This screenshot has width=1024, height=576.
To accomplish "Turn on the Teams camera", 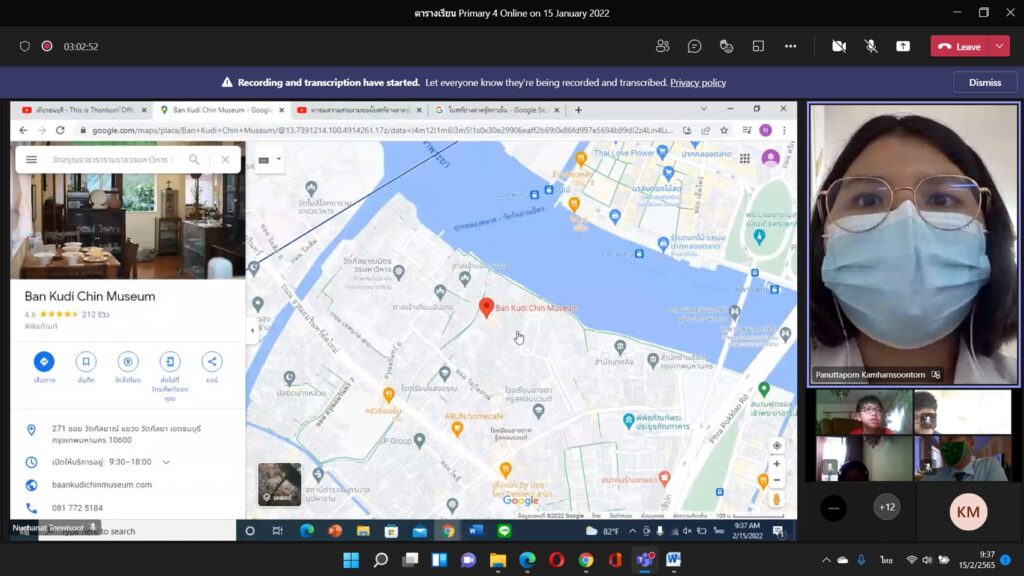I will (839, 46).
